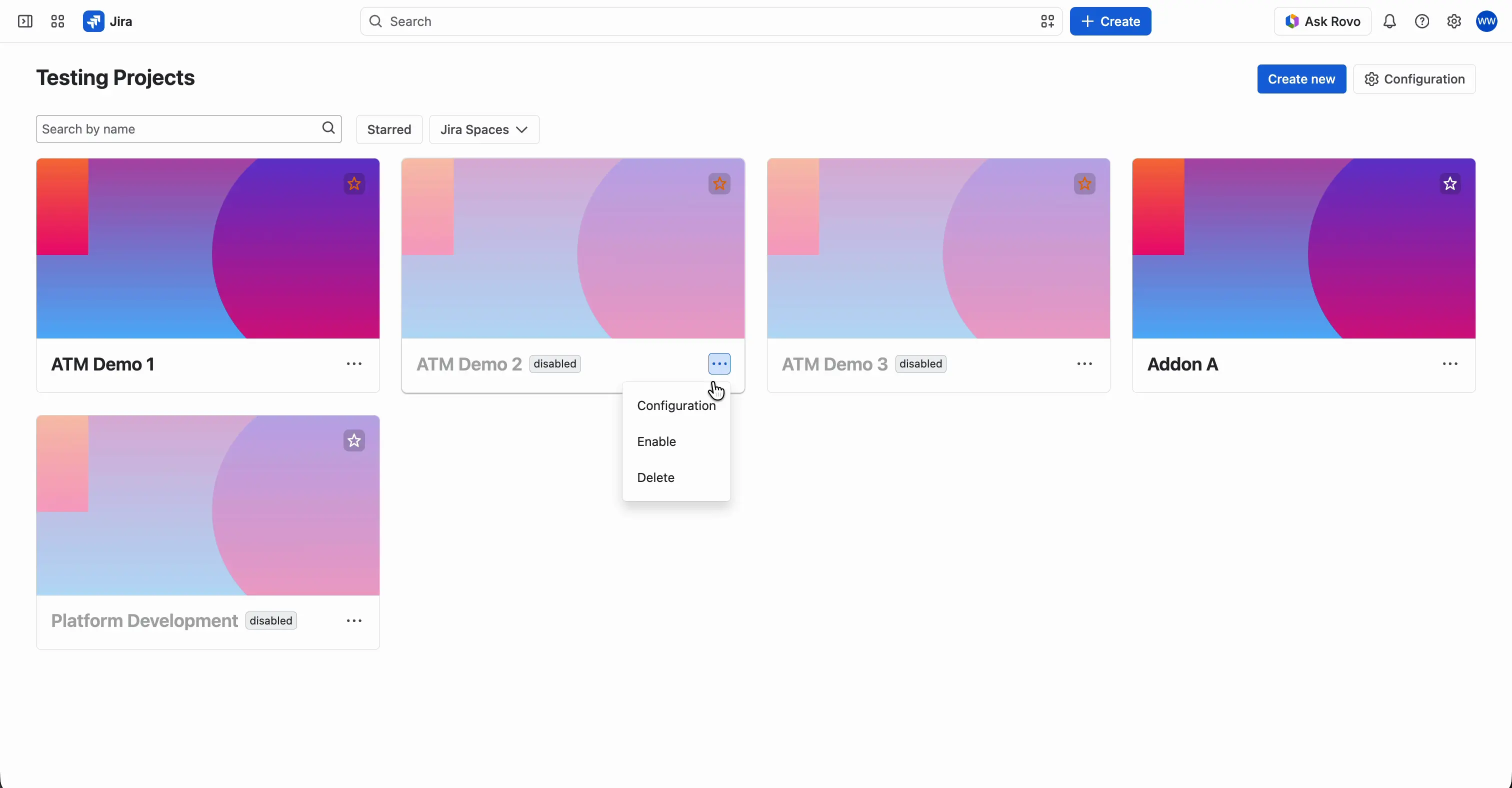Open the settings gear in top bar
Screen dimensions: 1512x788
coord(1454,21)
